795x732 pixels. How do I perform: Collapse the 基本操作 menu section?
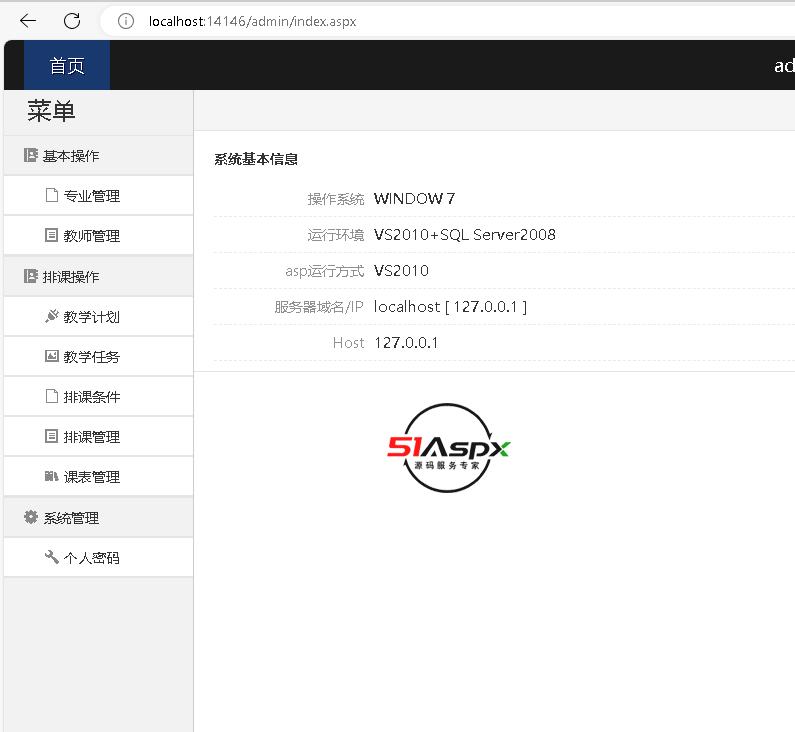98,156
